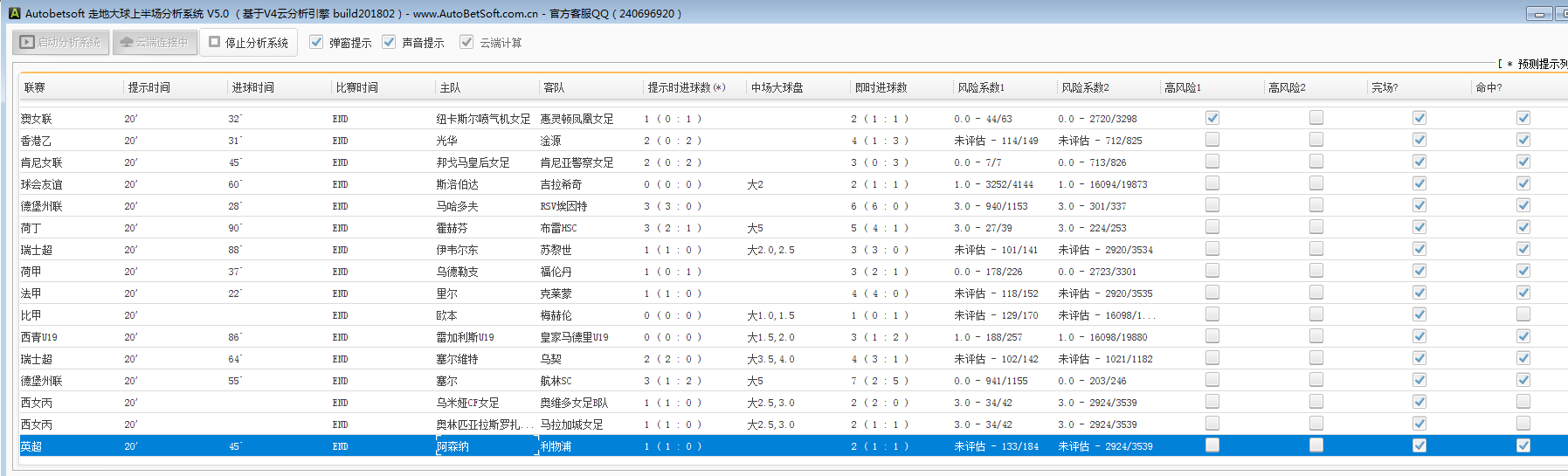Check 命中? box in 比甲 欧本 row
Image resolution: width=1568 pixels, height=476 pixels.
(1523, 314)
